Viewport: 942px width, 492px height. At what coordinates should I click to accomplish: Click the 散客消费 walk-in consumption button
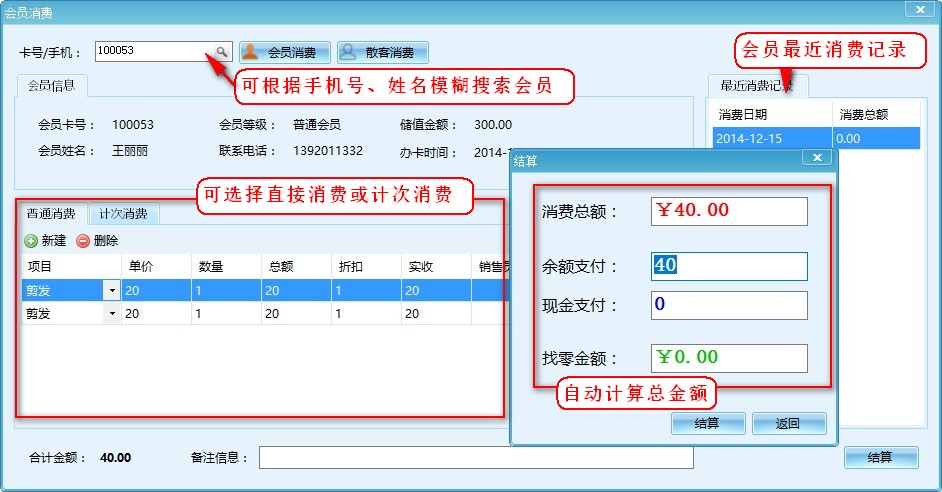pos(382,52)
